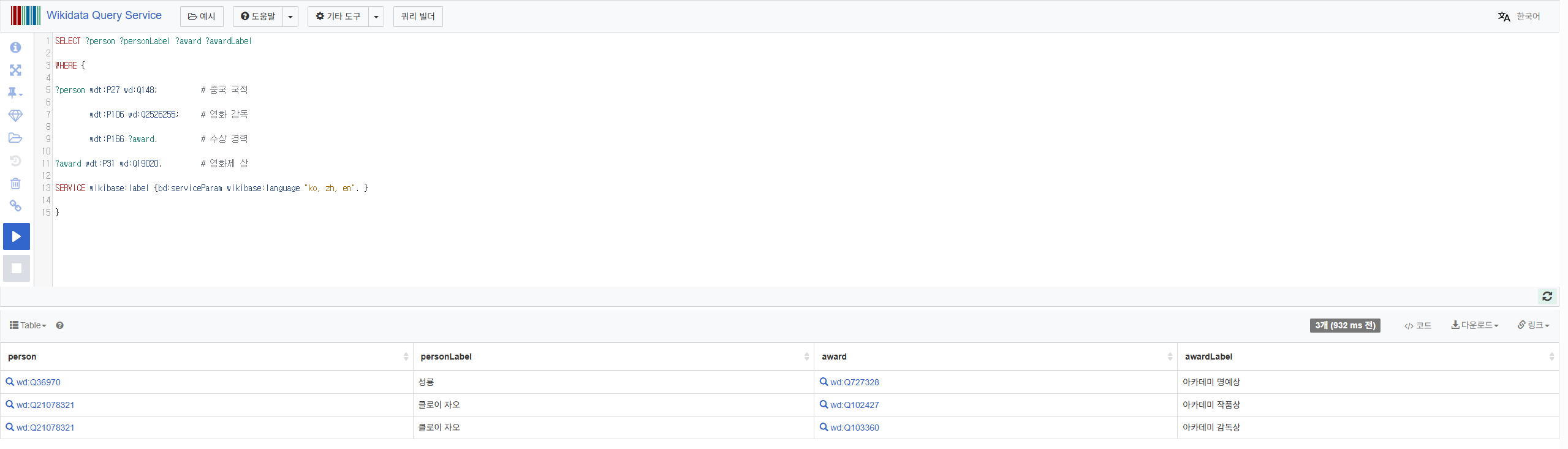Toggle fullscreen editor with arrows icon

point(15,70)
